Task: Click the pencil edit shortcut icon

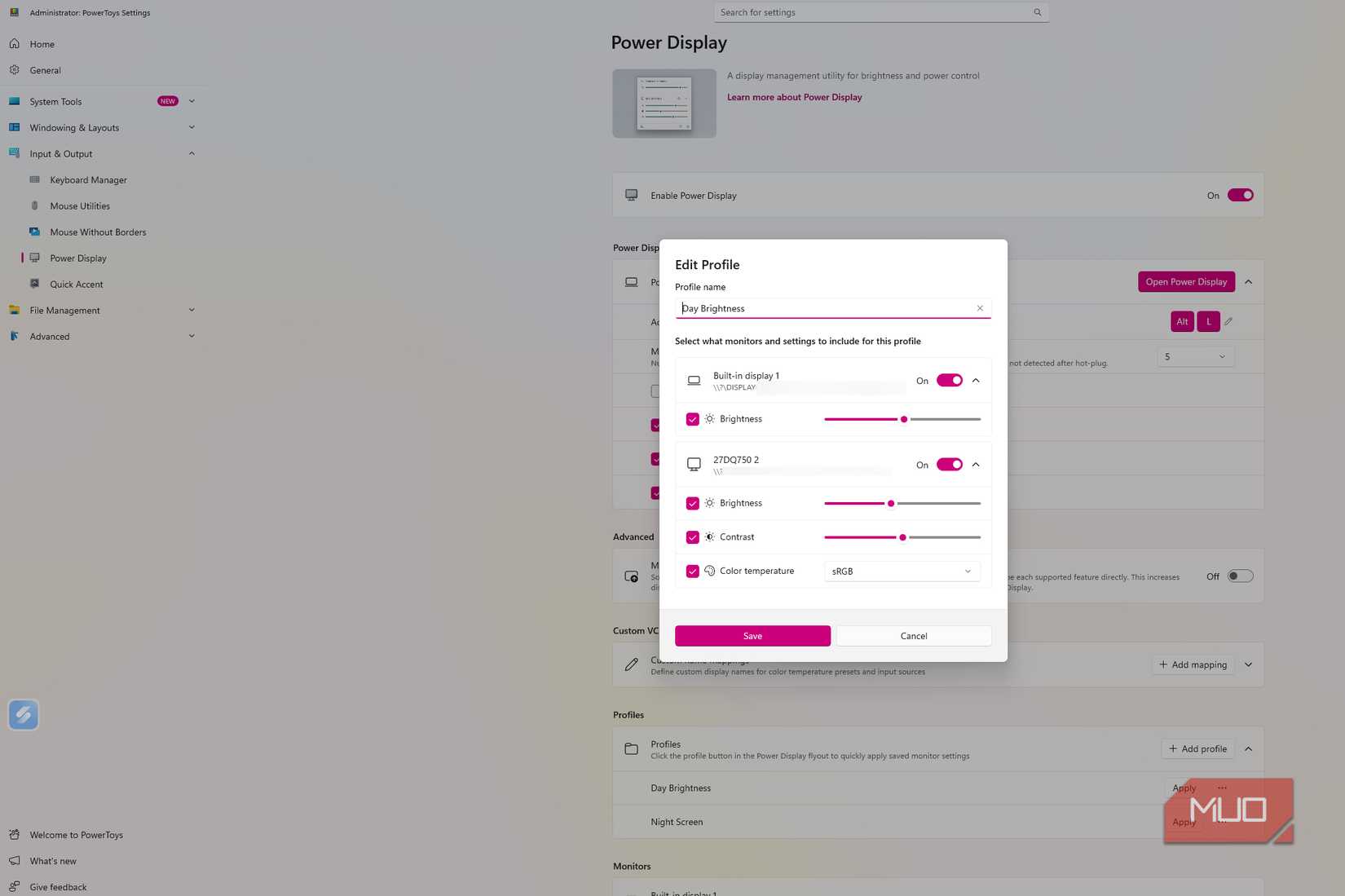Action: pos(1228,321)
